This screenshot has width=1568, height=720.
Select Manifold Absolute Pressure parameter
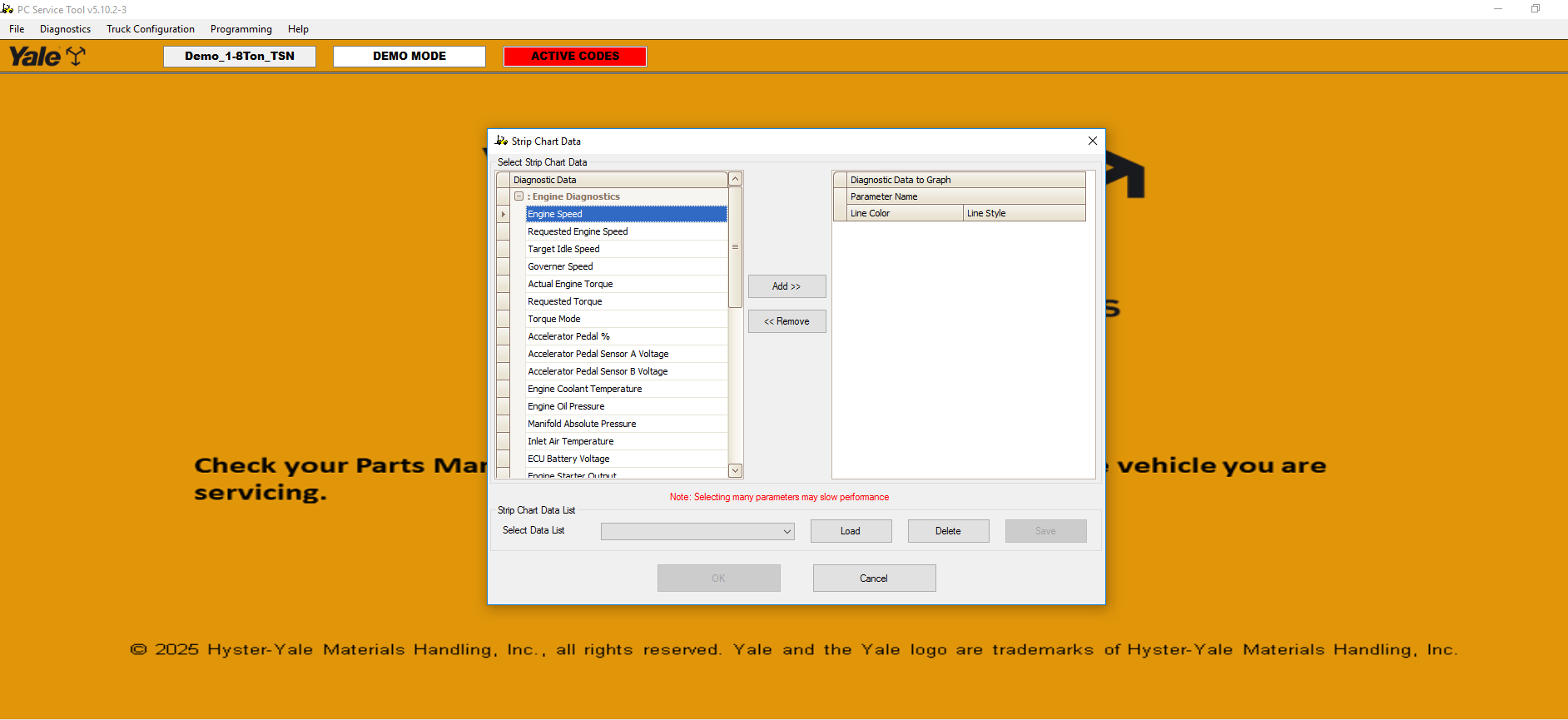[626, 424]
